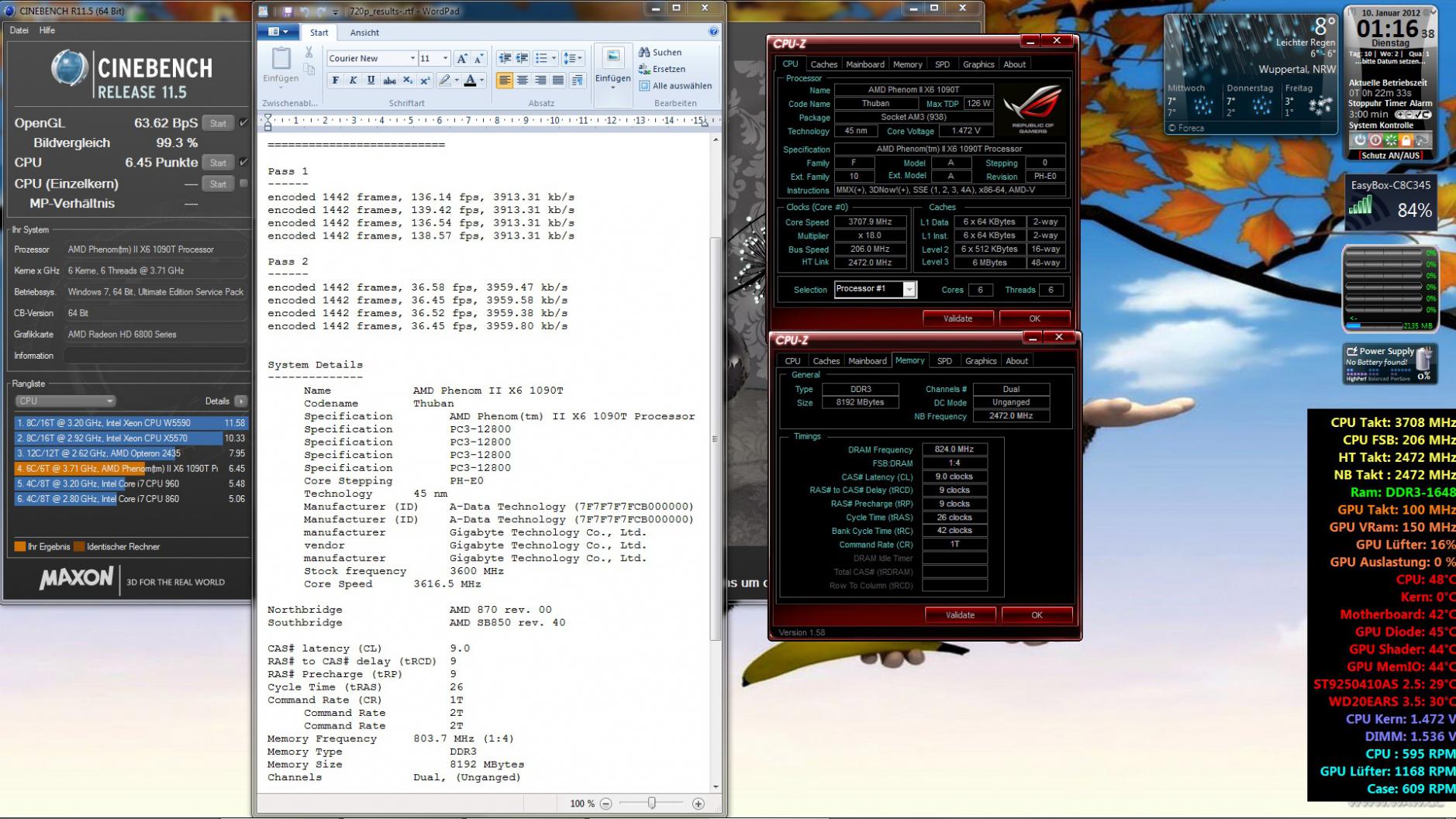Expand the font color dropdown arrow
Image resolution: width=1456 pixels, height=819 pixels.
coord(481,81)
